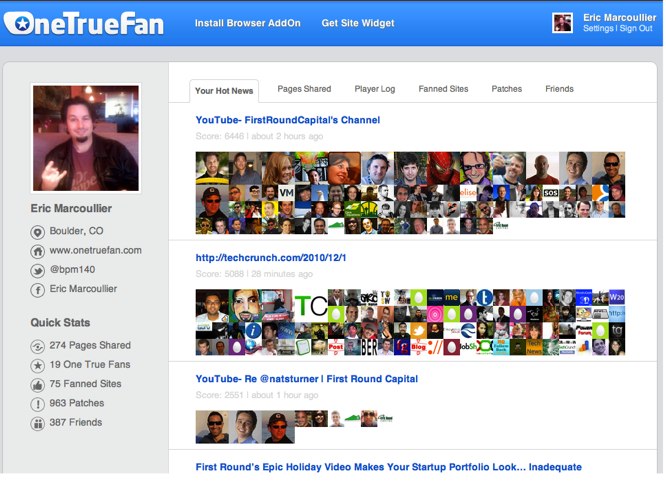Open YouTube- Re @natsturner First Round Capital
666x485 pixels.
tap(307, 379)
